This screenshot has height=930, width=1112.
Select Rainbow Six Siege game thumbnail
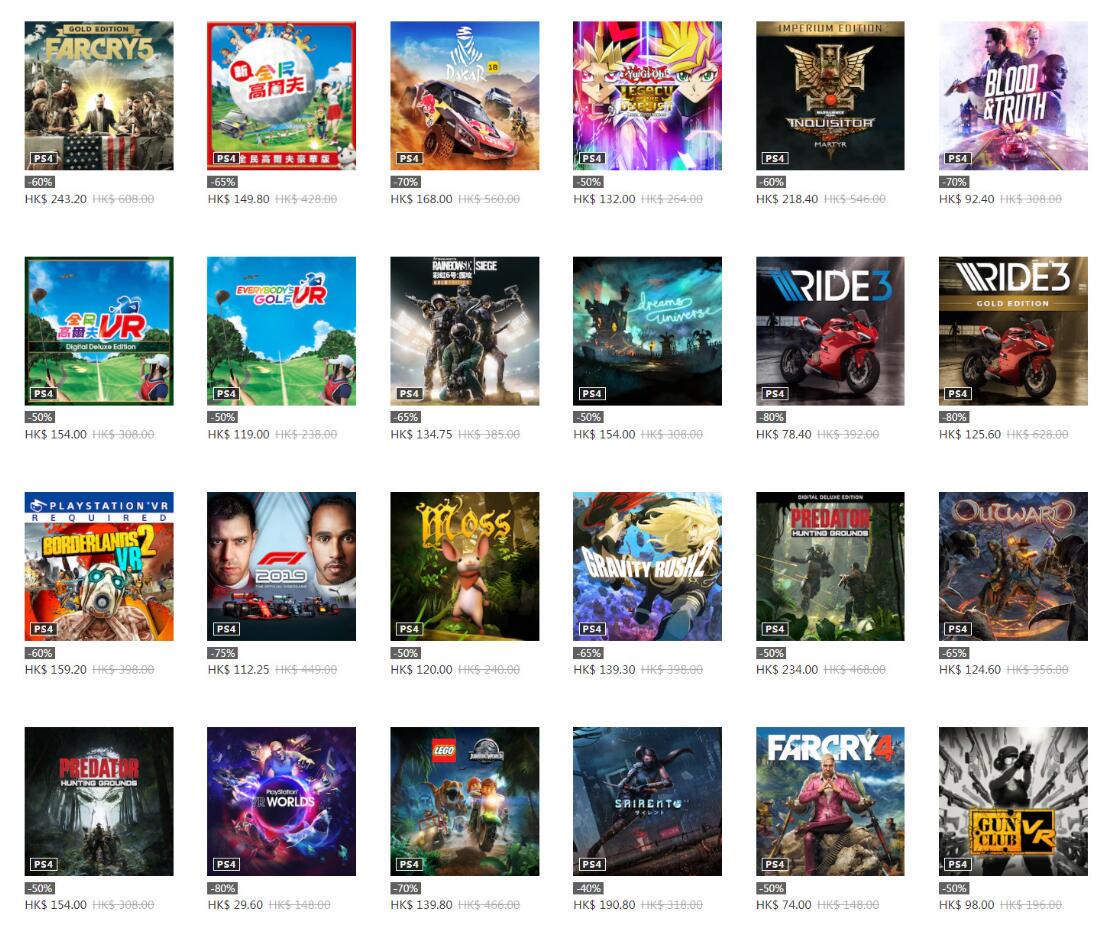coord(465,331)
